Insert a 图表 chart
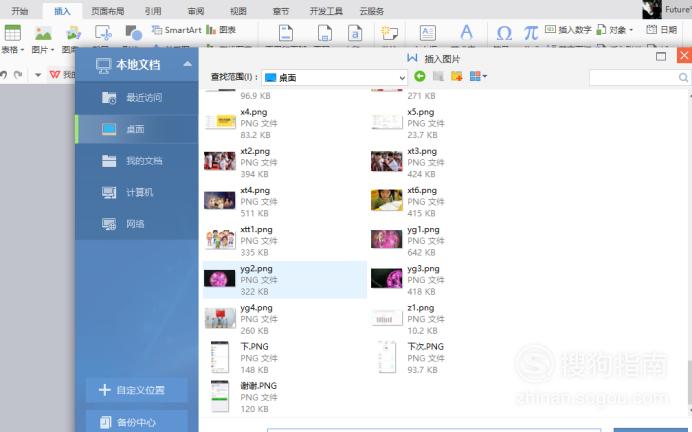 (x=221, y=30)
